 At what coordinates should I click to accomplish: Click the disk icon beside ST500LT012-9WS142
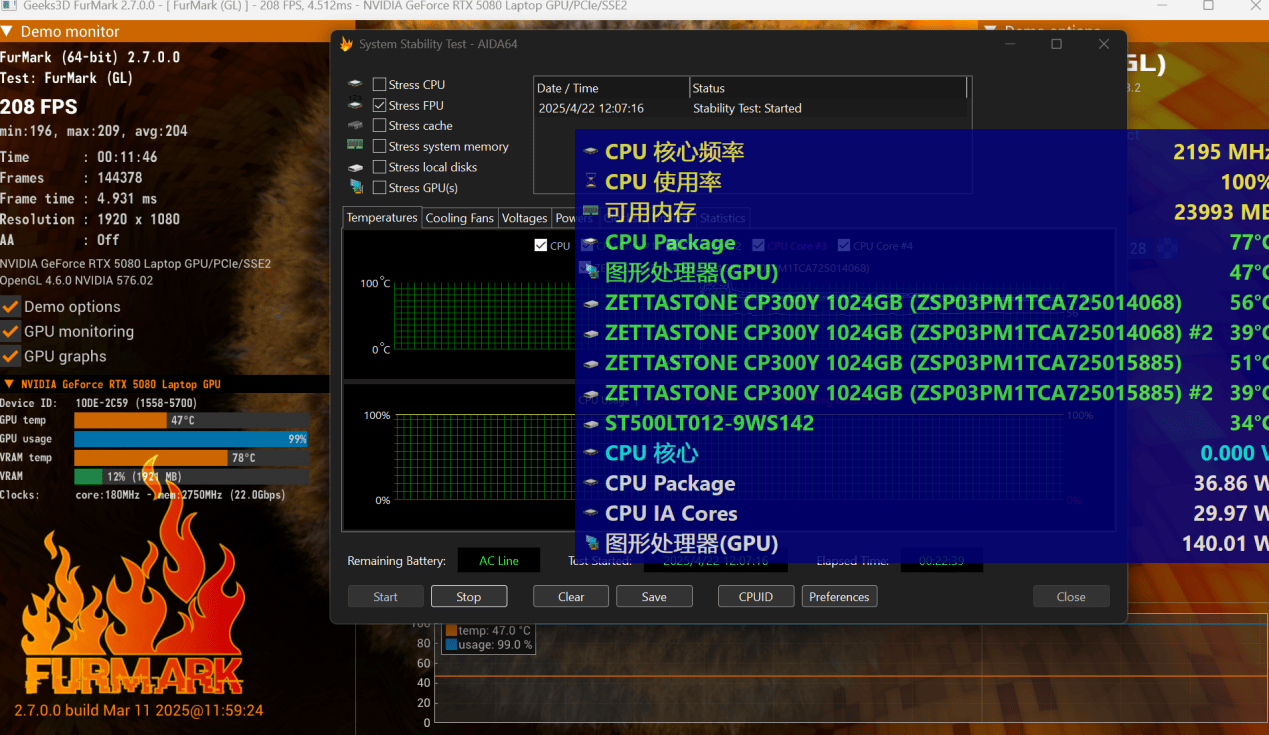590,423
